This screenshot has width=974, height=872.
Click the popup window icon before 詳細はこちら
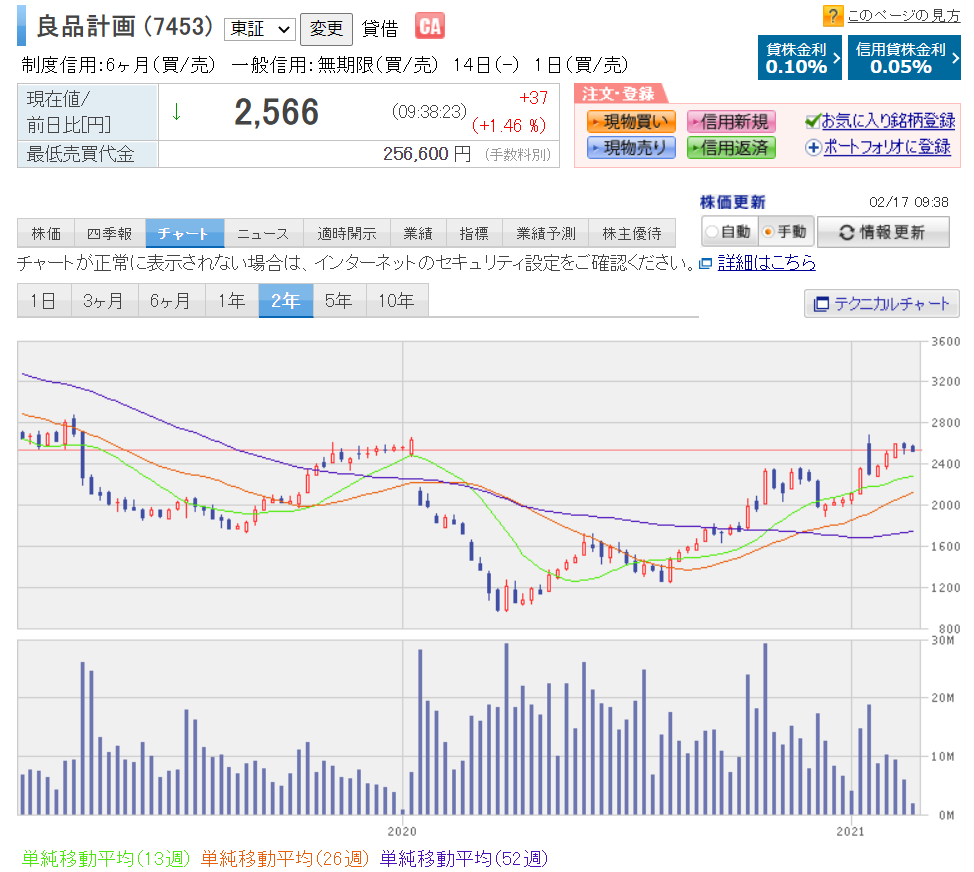coord(705,263)
